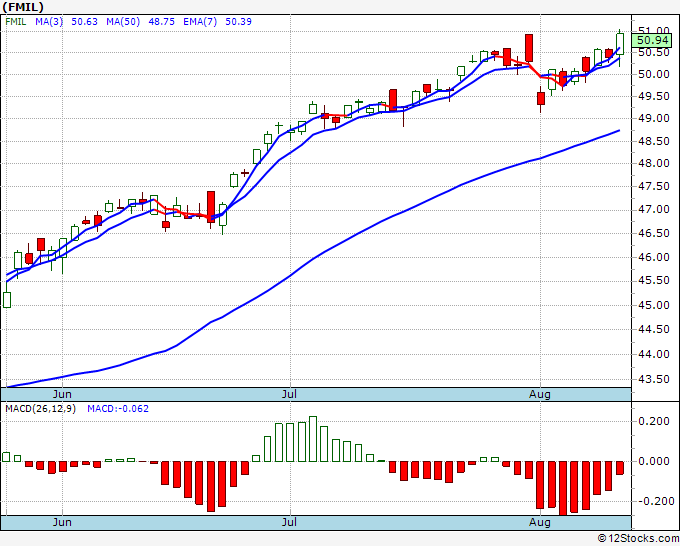Click the 50.00 price axis label
Image resolution: width=680 pixels, height=546 pixels.
click(x=654, y=74)
